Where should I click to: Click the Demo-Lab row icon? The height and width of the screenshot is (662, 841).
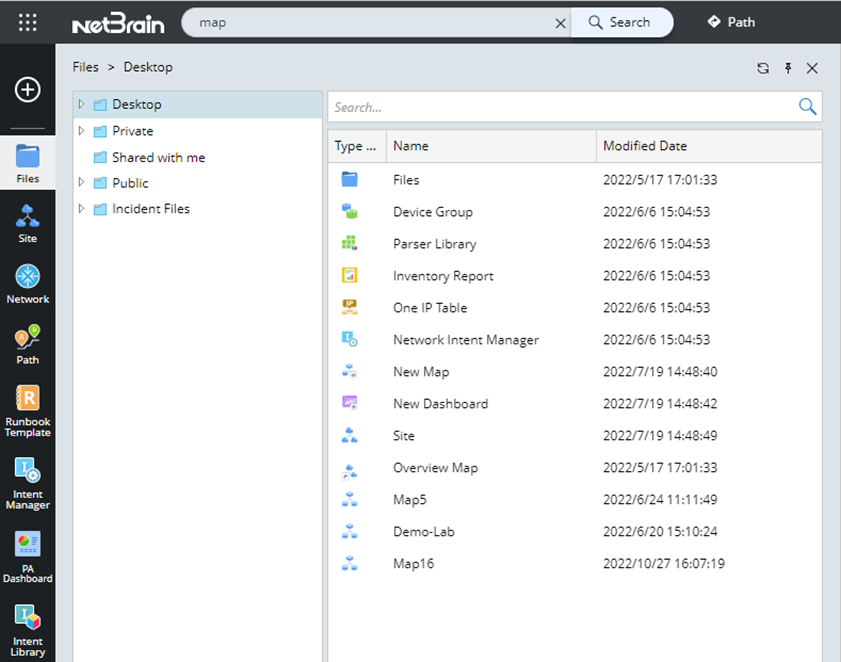tap(350, 531)
